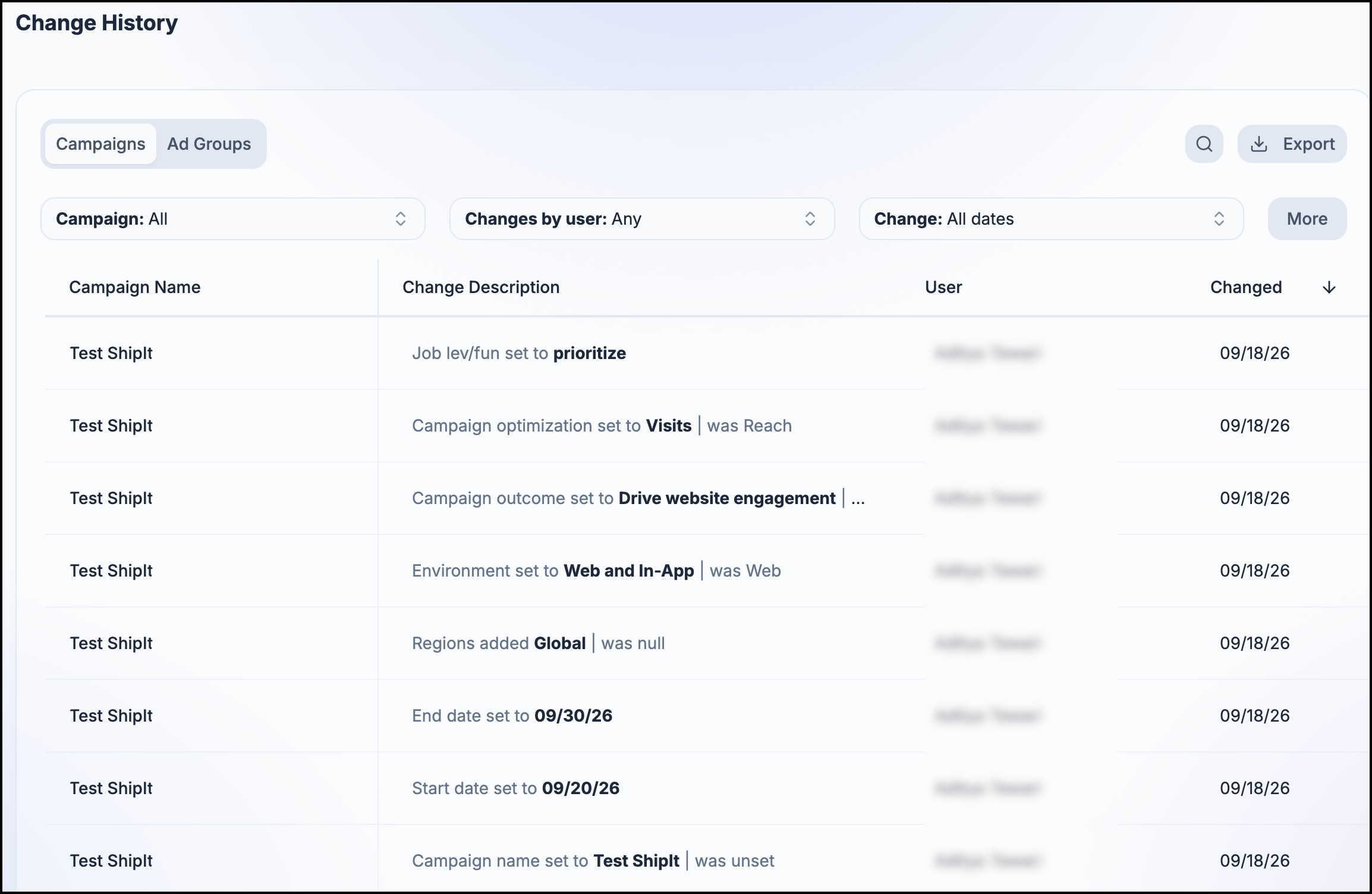Open the Campaign: All dropdown
Viewport: 1372px width, 894px height.
coord(233,219)
